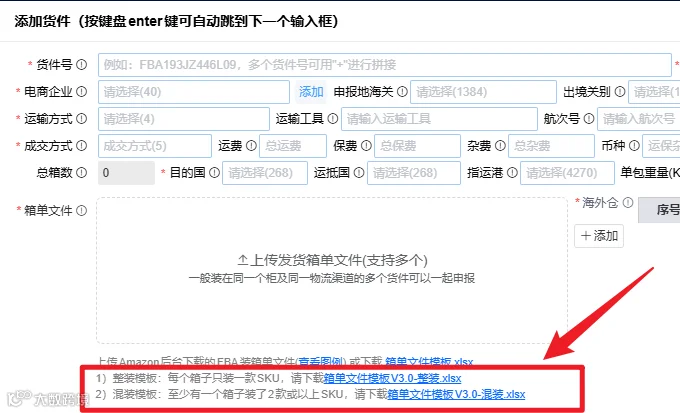Open the 申报地海关 dropdown 请选择(1384)
This screenshot has height=413, width=680.
484,92
